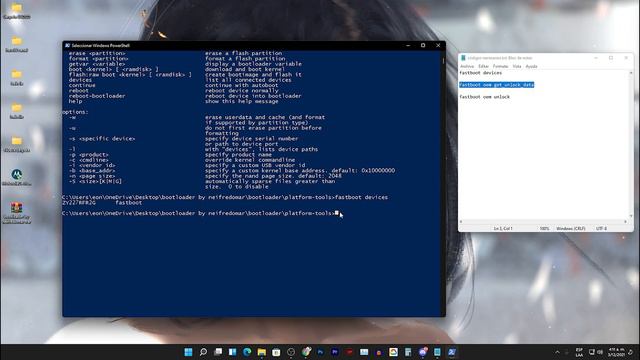This screenshot has width=640, height=360.
Task: Switch to PowerShell taskbar icon
Action: click(x=452, y=352)
